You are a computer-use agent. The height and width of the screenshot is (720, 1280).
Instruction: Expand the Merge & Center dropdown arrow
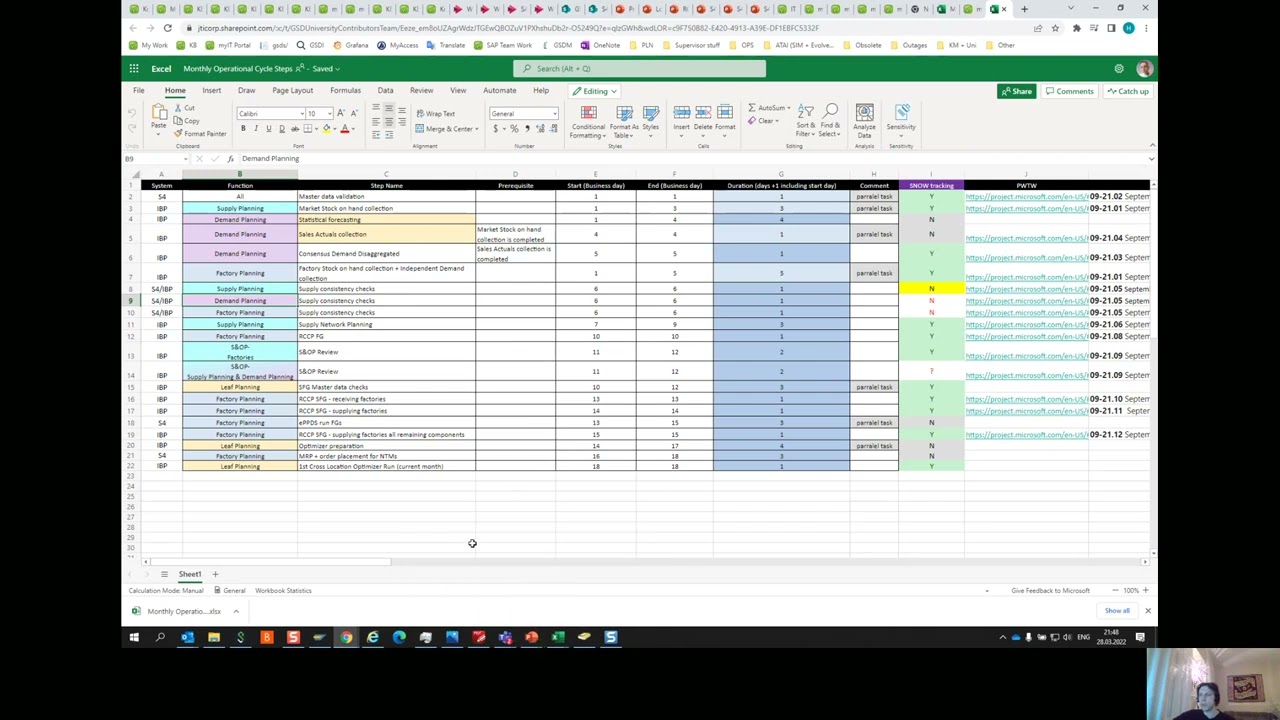point(476,129)
